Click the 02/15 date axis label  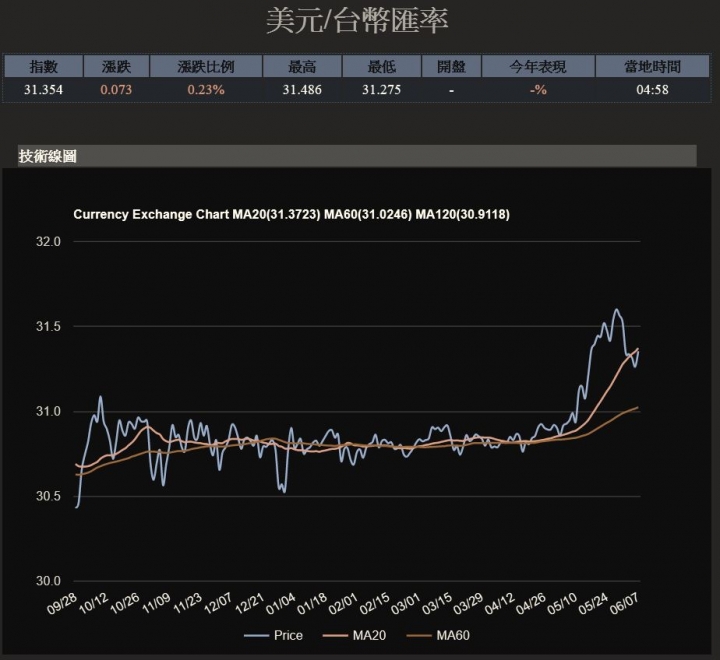coord(374,603)
